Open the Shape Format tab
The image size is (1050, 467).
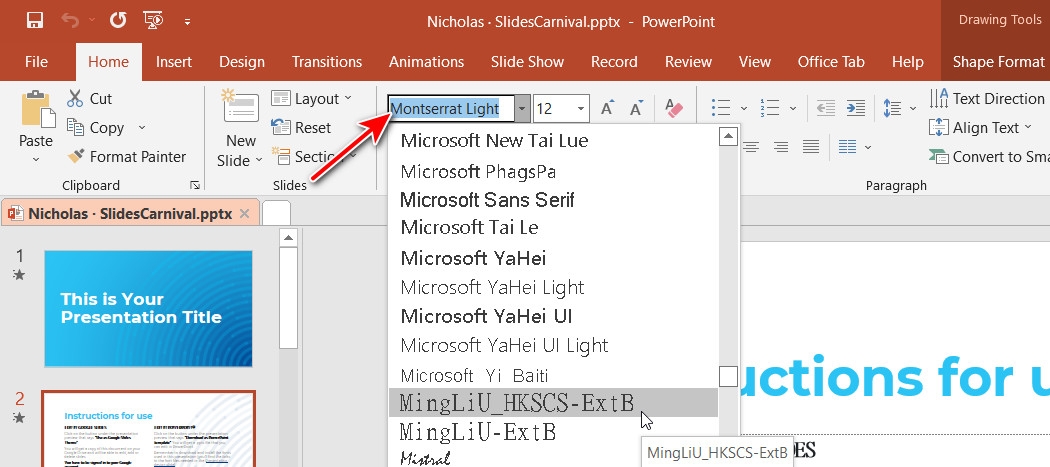[x=998, y=62]
